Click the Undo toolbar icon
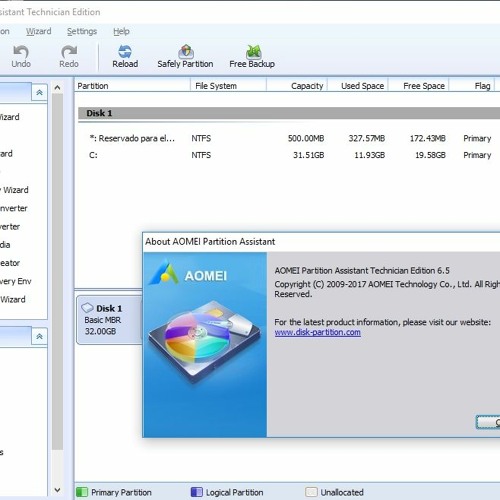Screen dimensions: 500x500 click(x=21, y=57)
